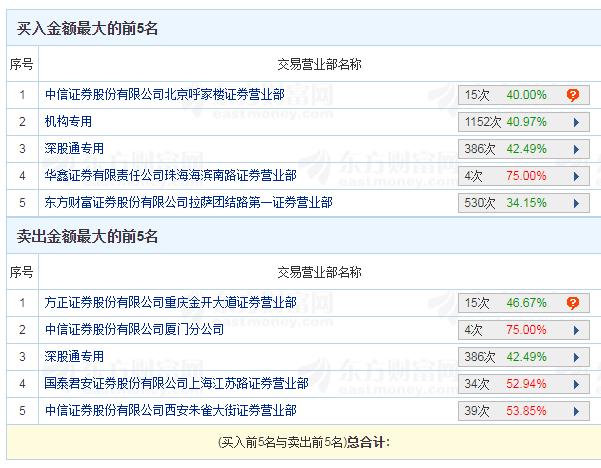Expand arrow in buy list 深股通专用 row

click(576, 149)
